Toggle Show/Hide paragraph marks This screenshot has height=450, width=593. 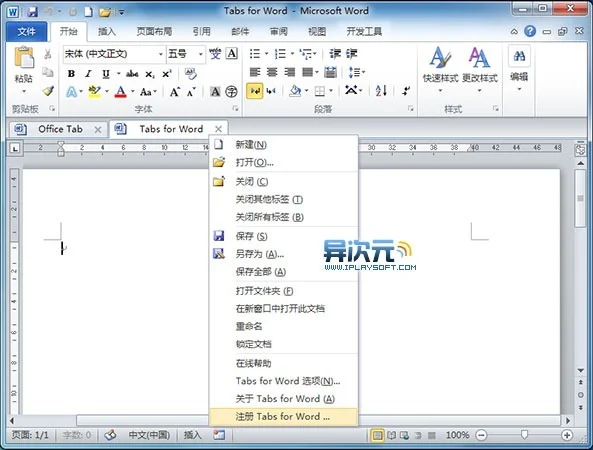tap(406, 91)
